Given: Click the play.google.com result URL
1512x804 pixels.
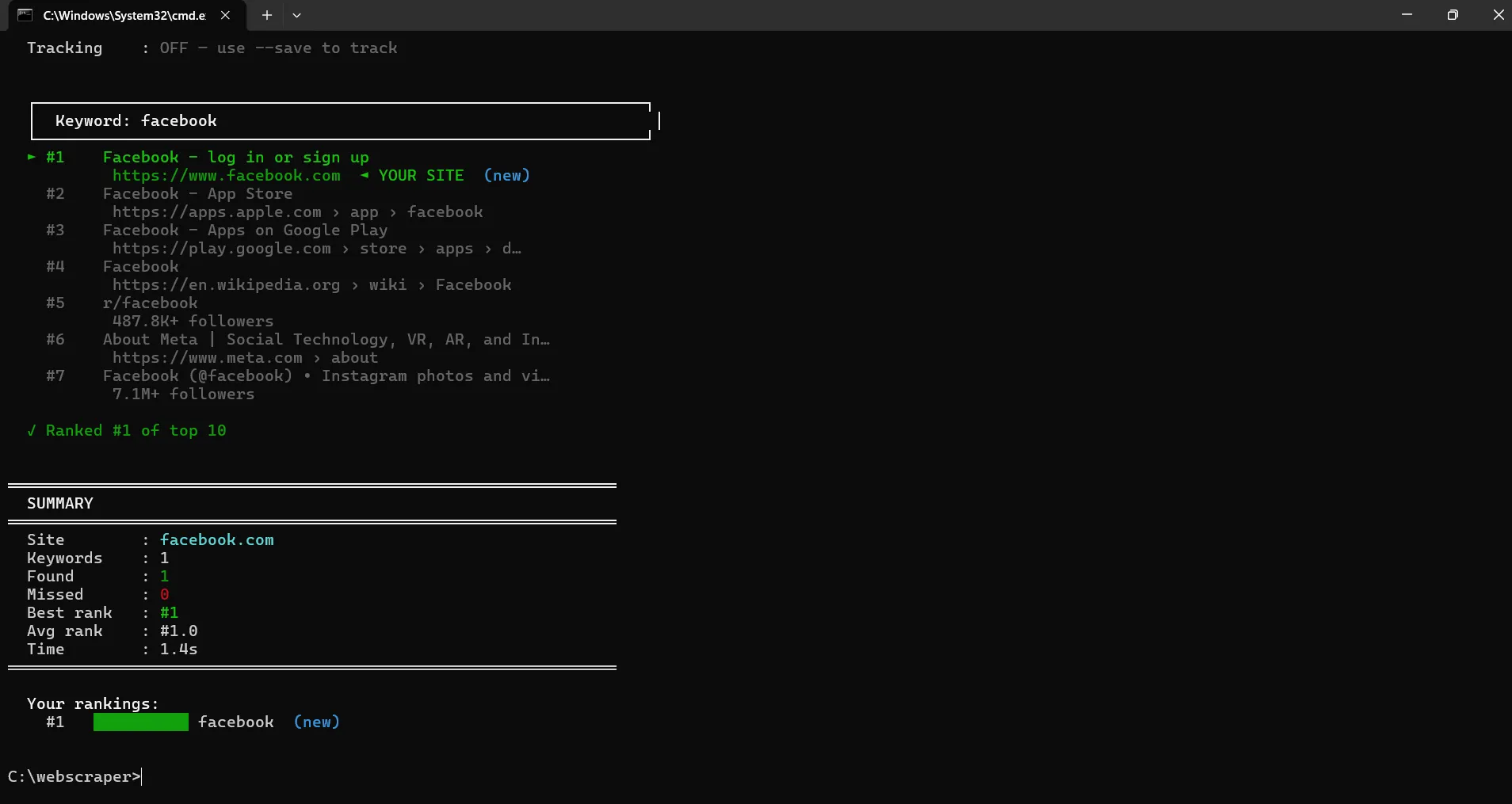Looking at the screenshot, I should coord(316,249).
